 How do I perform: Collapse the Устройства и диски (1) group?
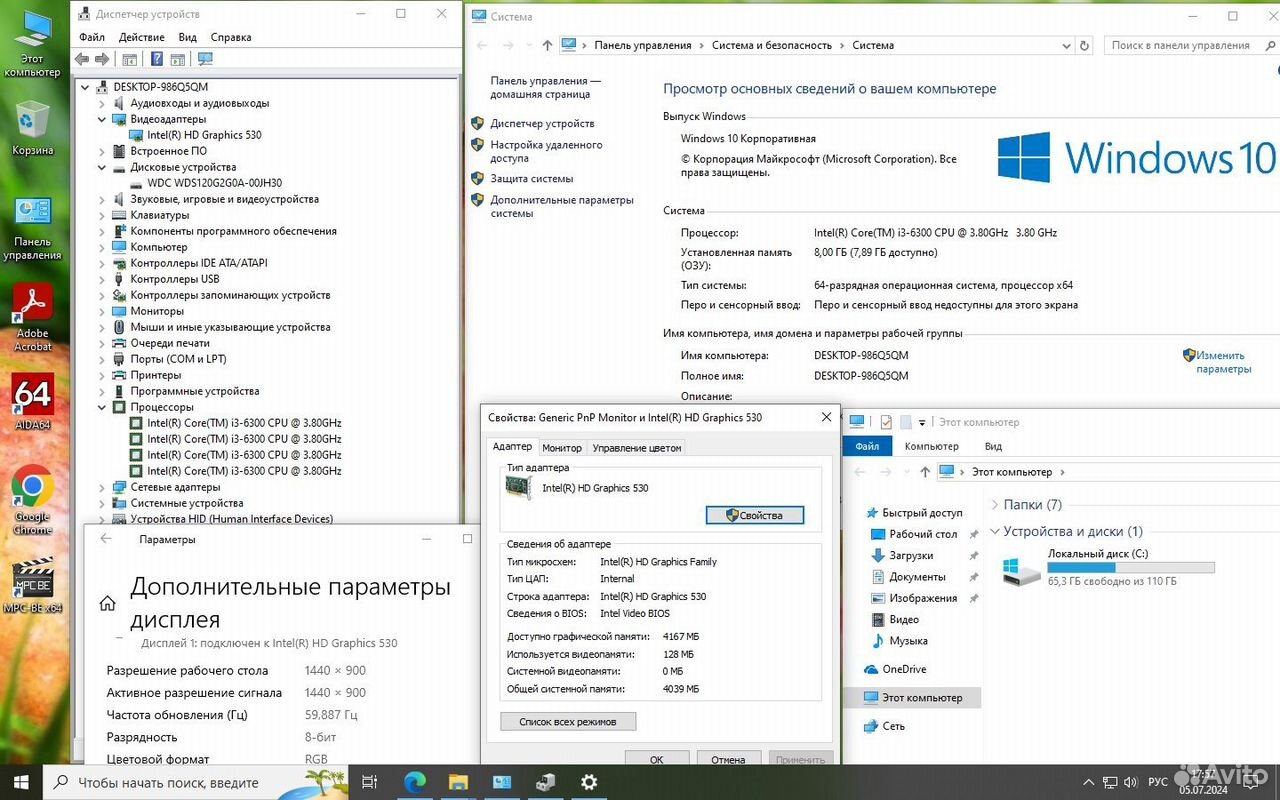pyautogui.click(x=995, y=531)
